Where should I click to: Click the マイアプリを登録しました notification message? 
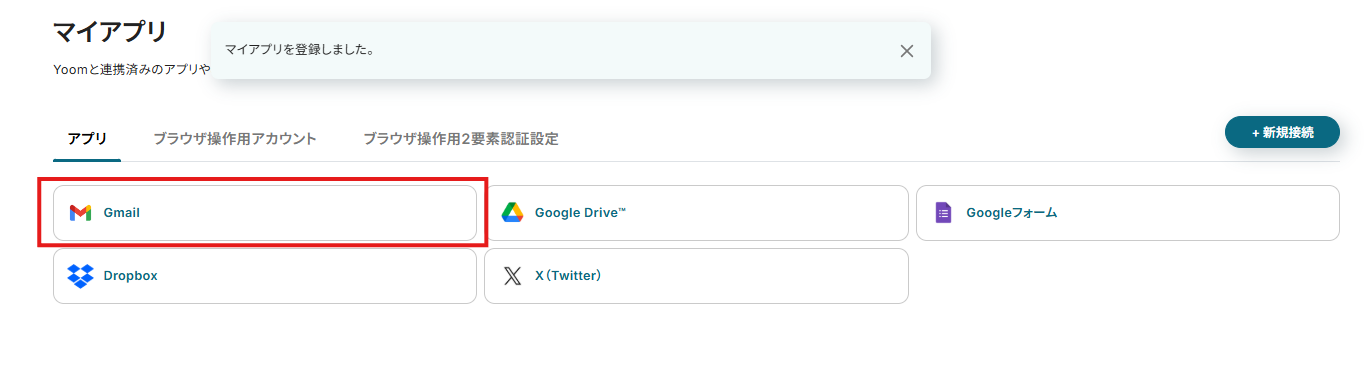pyautogui.click(x=300, y=49)
